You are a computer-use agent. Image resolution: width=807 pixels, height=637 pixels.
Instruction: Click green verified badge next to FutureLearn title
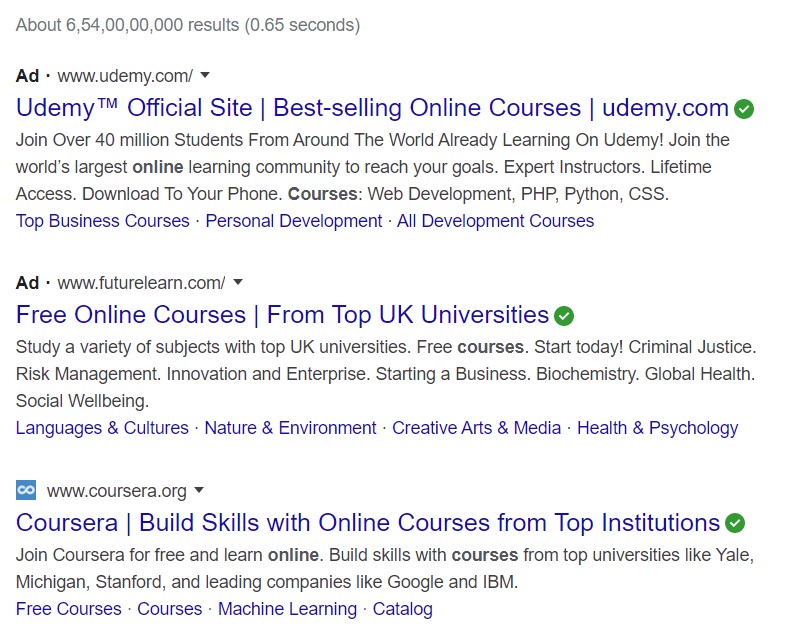click(564, 316)
